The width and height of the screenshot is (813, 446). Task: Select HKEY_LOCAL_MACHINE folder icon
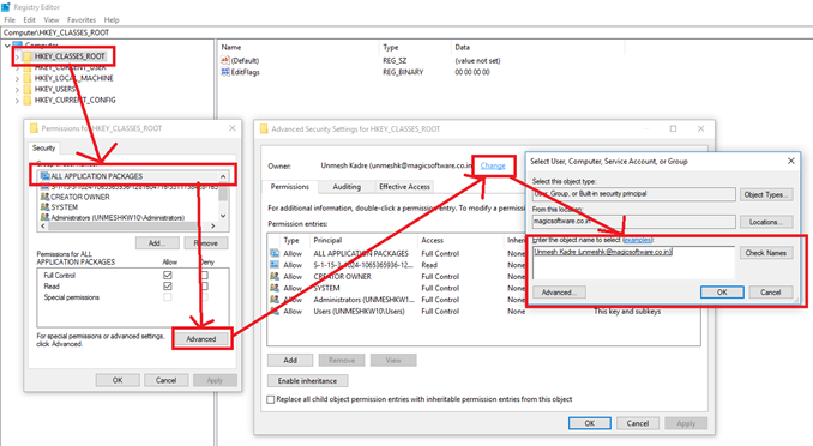[x=27, y=78]
